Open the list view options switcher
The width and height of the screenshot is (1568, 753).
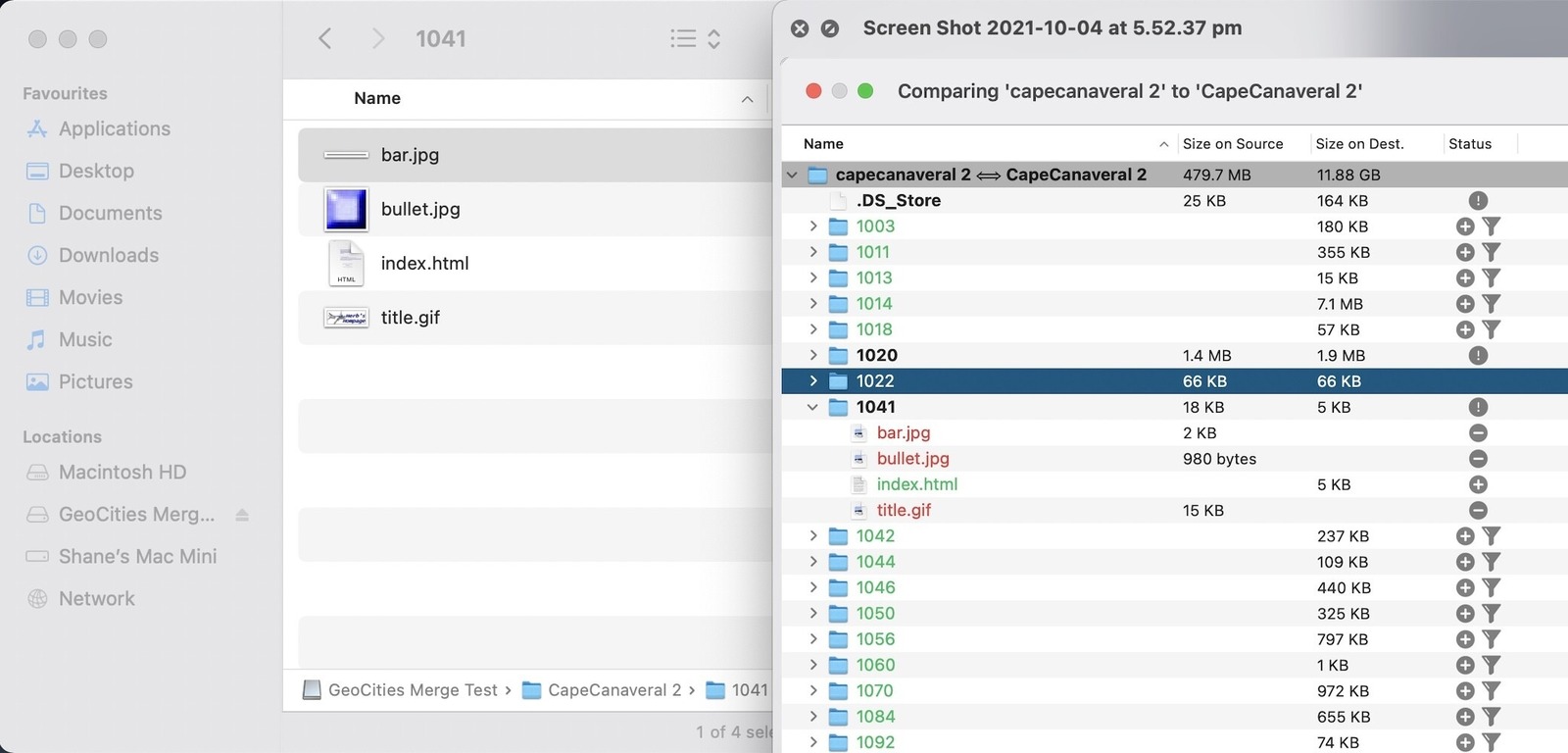696,38
